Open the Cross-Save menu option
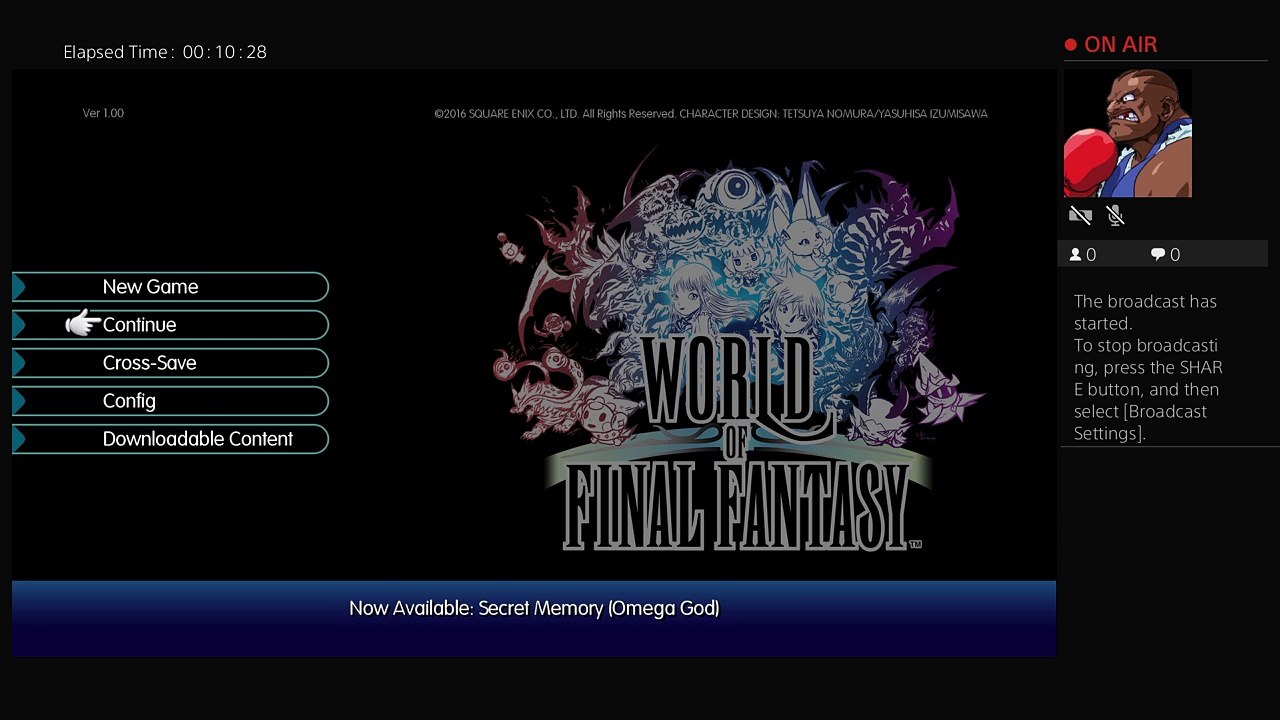The height and width of the screenshot is (720, 1280). 170,363
